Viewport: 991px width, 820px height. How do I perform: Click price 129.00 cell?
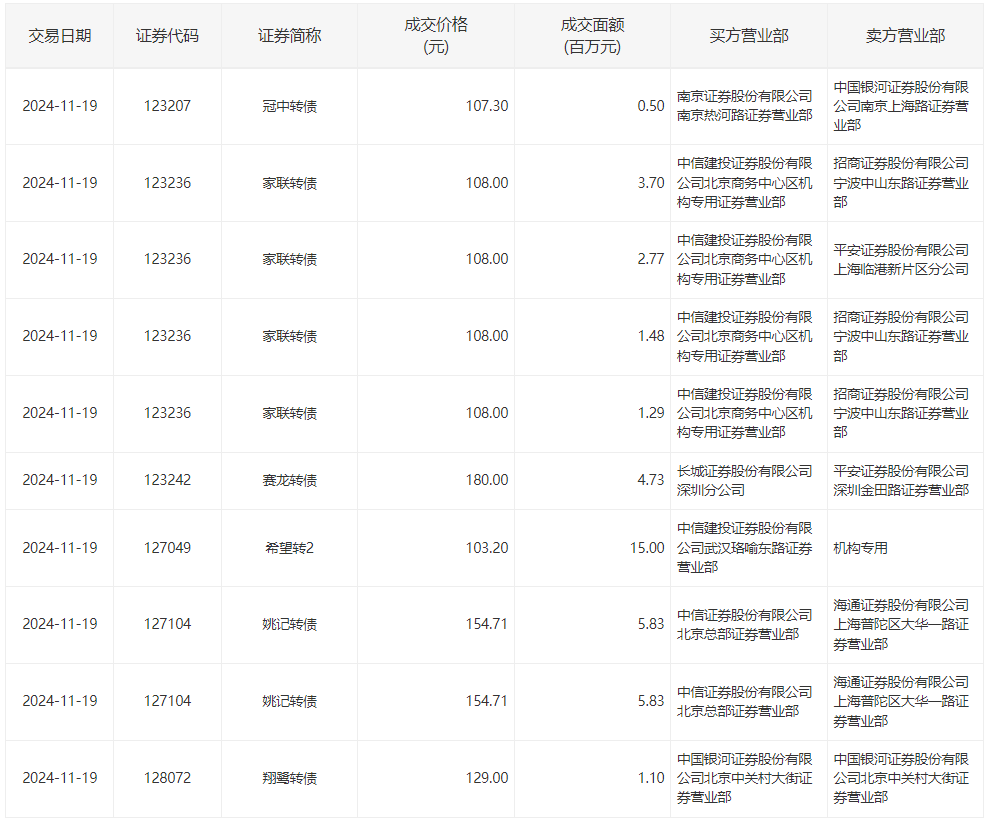(x=487, y=778)
